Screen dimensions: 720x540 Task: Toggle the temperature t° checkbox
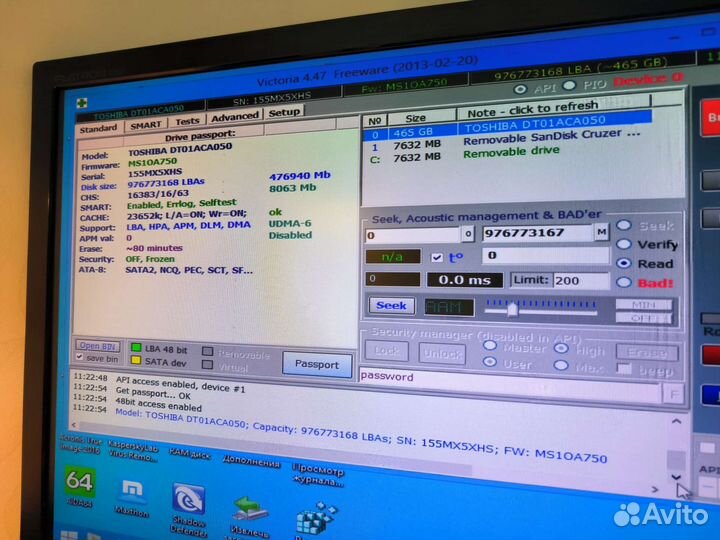(437, 258)
